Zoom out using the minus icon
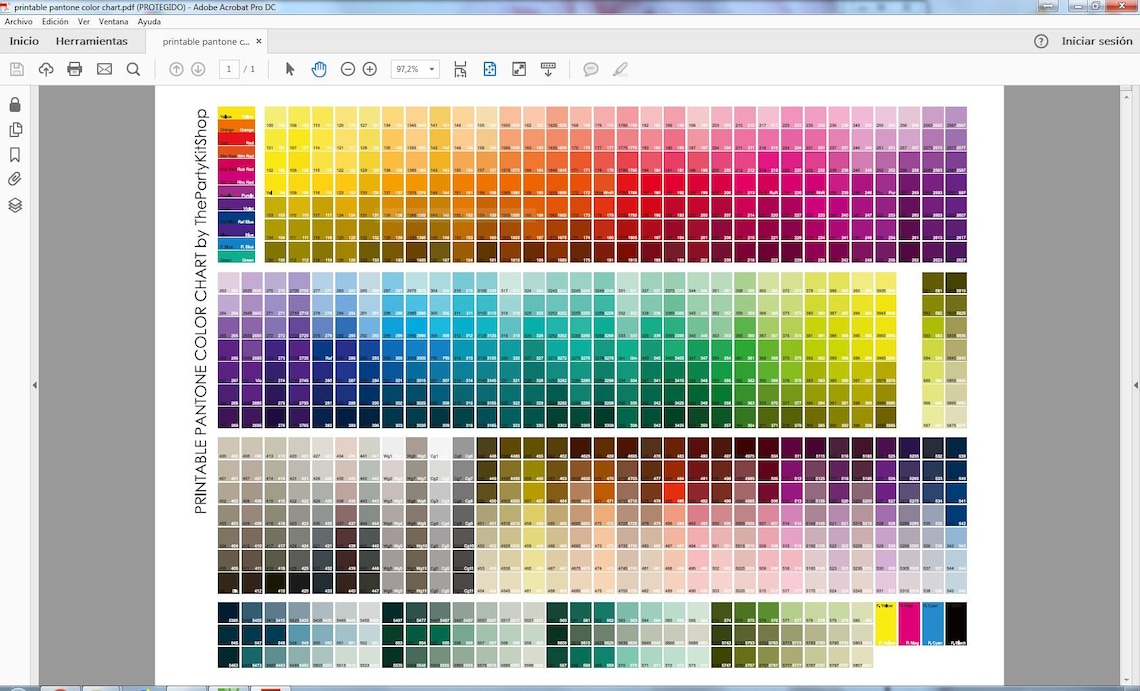This screenshot has height=691, width=1140. [347, 69]
